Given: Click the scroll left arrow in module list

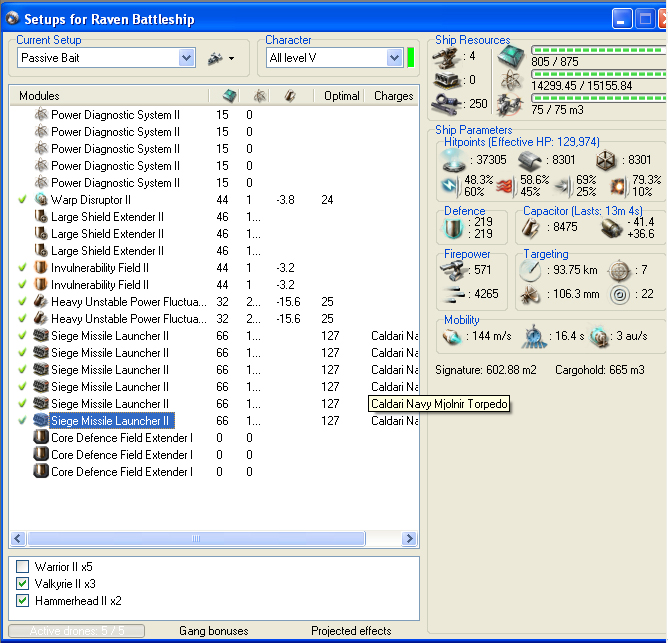Looking at the screenshot, I should (17, 538).
